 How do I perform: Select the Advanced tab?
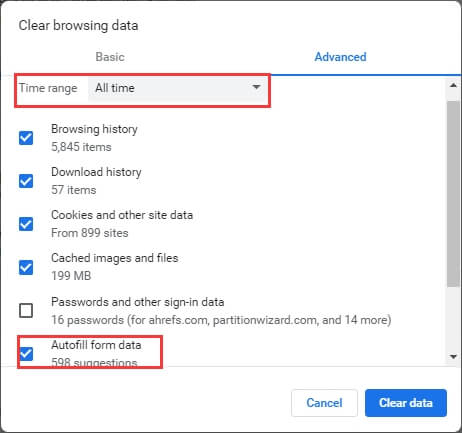coord(340,57)
